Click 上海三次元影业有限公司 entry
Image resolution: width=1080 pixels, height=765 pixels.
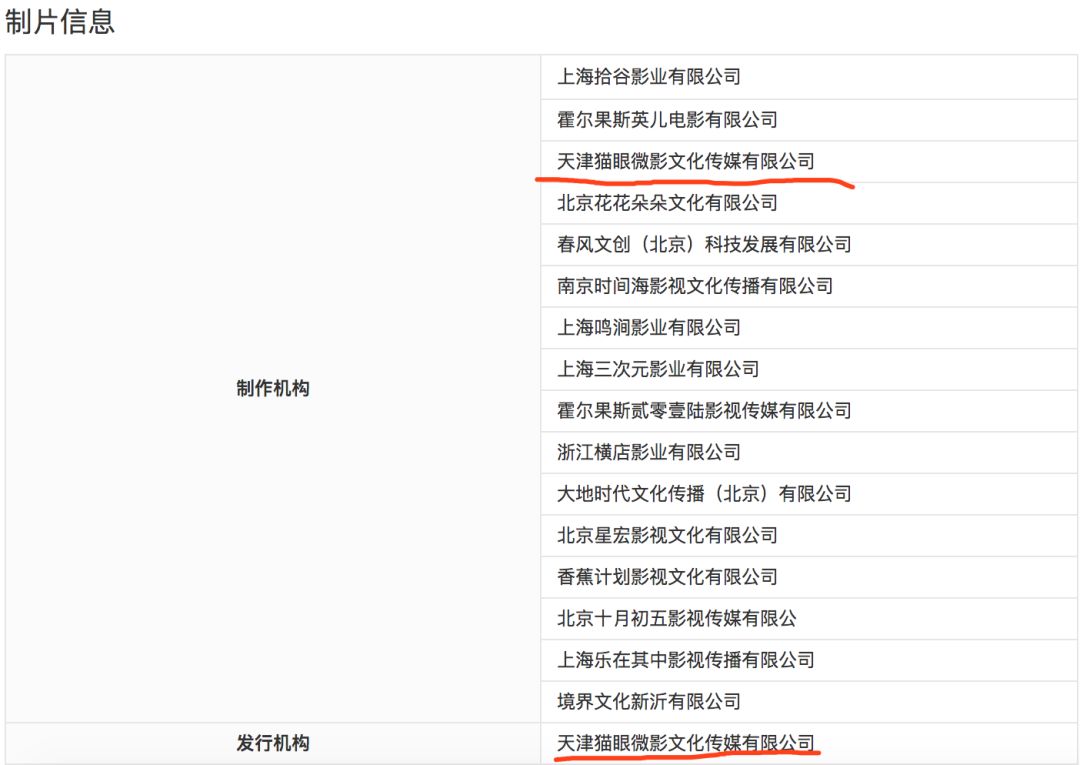pos(658,369)
